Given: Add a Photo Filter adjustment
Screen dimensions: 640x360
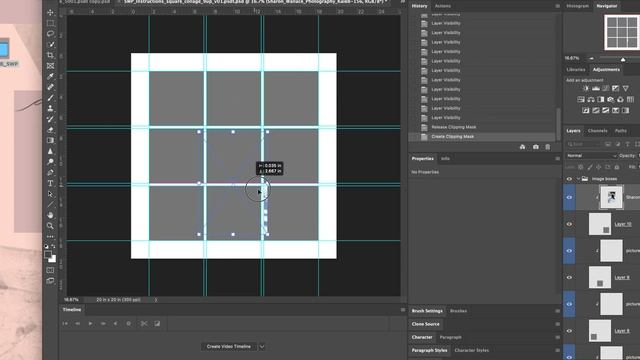Looking at the screenshot, I should tap(611, 99).
